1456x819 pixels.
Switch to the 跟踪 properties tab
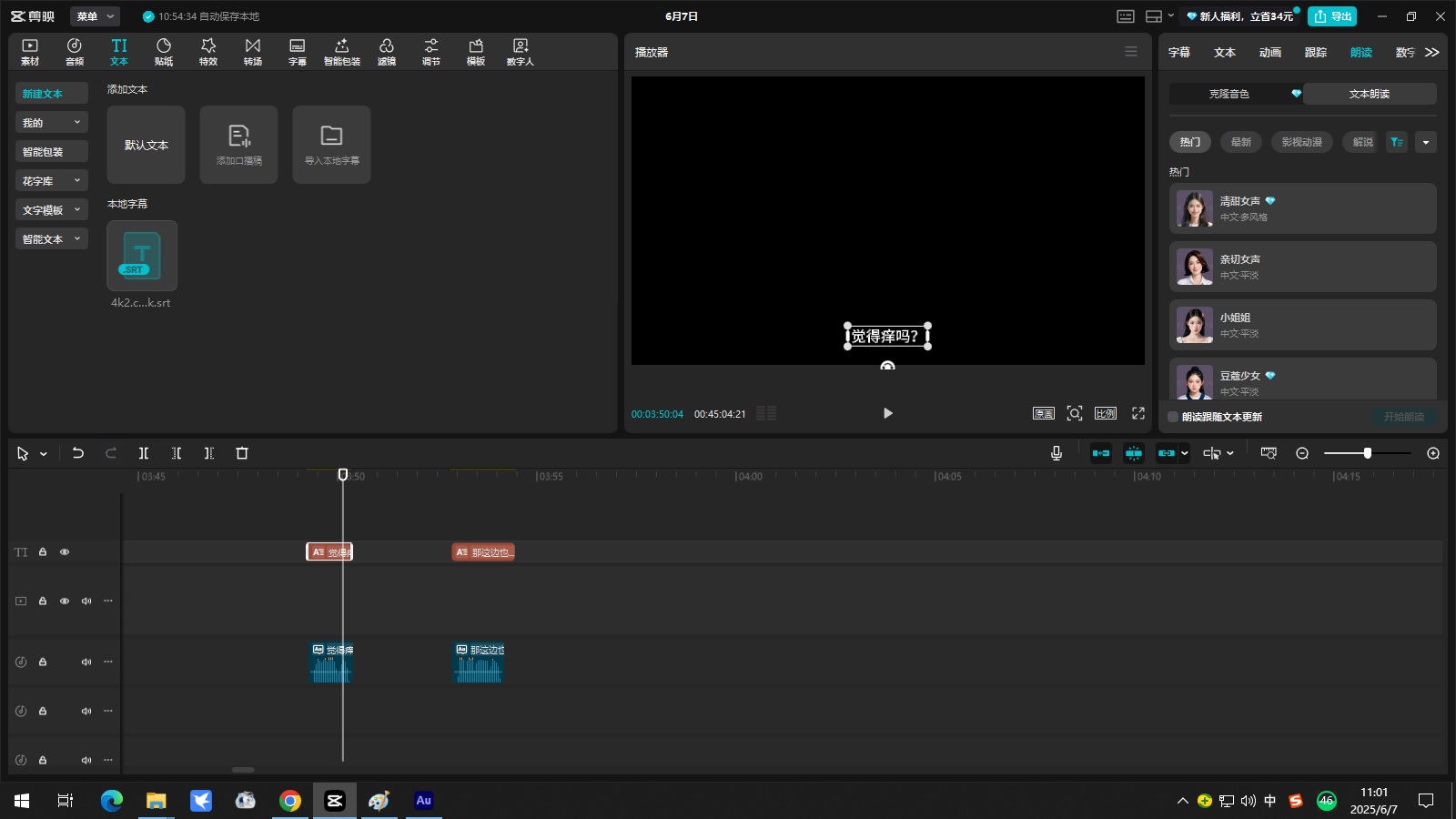1316,53
